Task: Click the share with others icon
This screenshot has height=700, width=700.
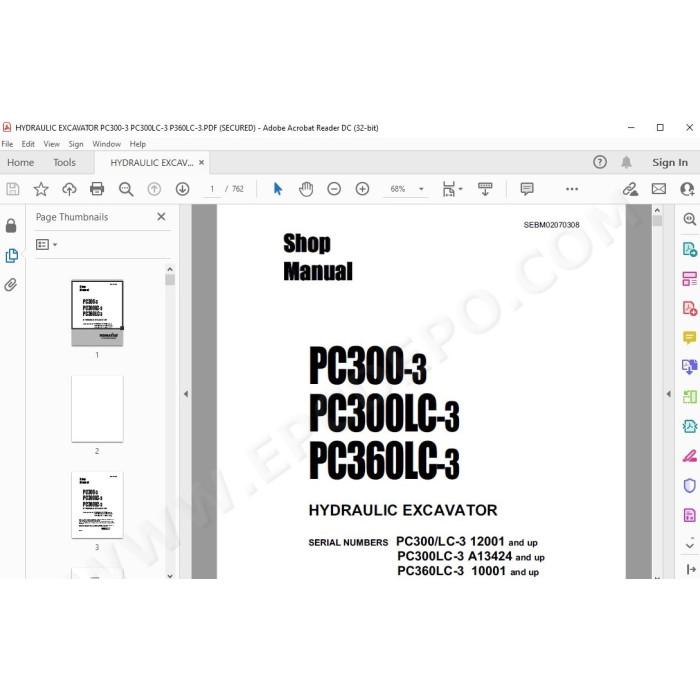Action: pyautogui.click(x=687, y=189)
